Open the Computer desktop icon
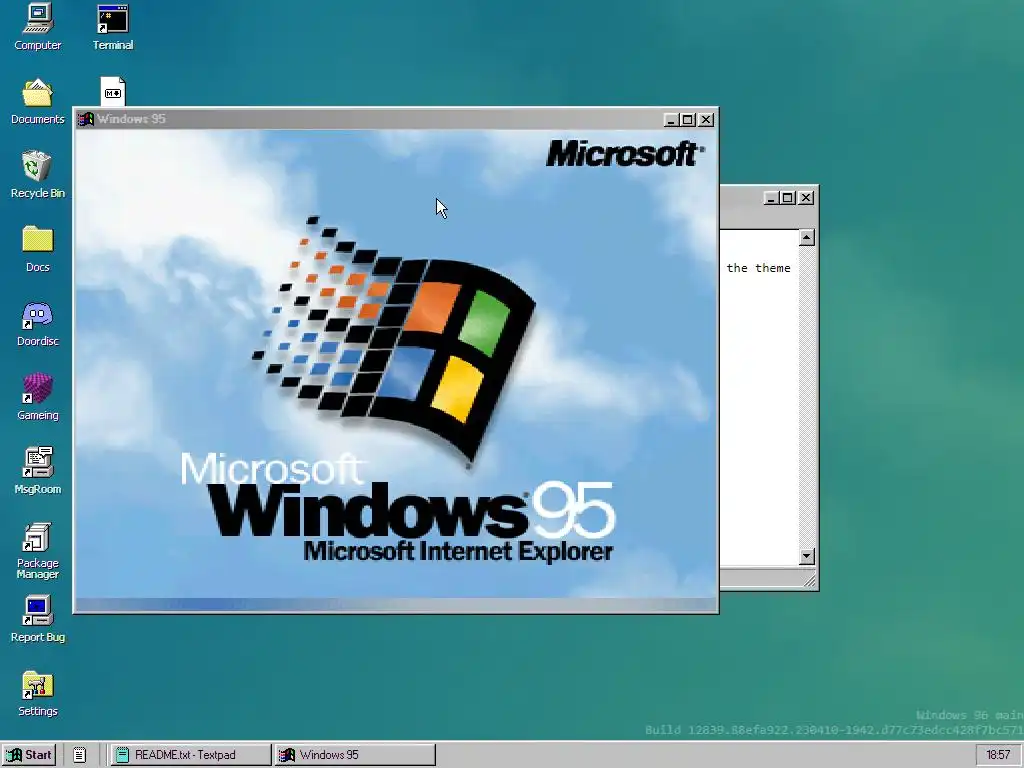Screen dimensions: 1024x768 37,26
